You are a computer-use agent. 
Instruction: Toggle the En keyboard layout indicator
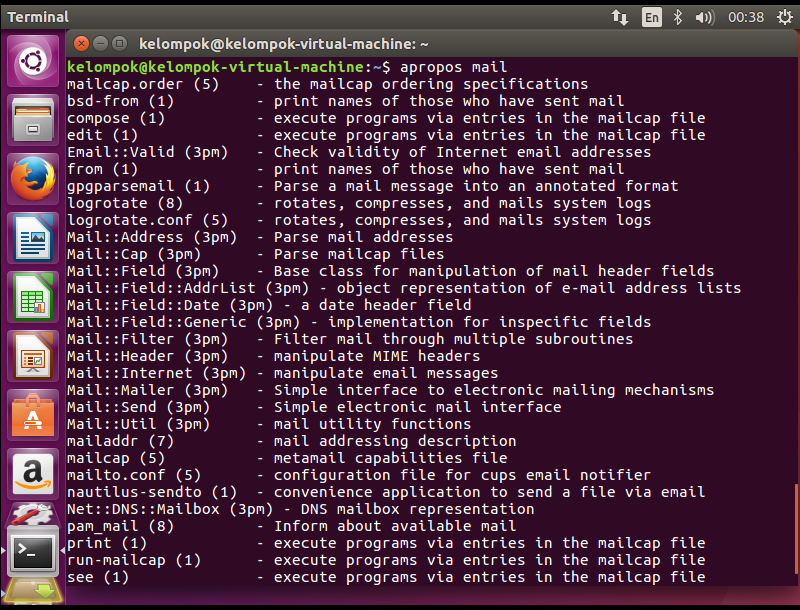pos(651,15)
